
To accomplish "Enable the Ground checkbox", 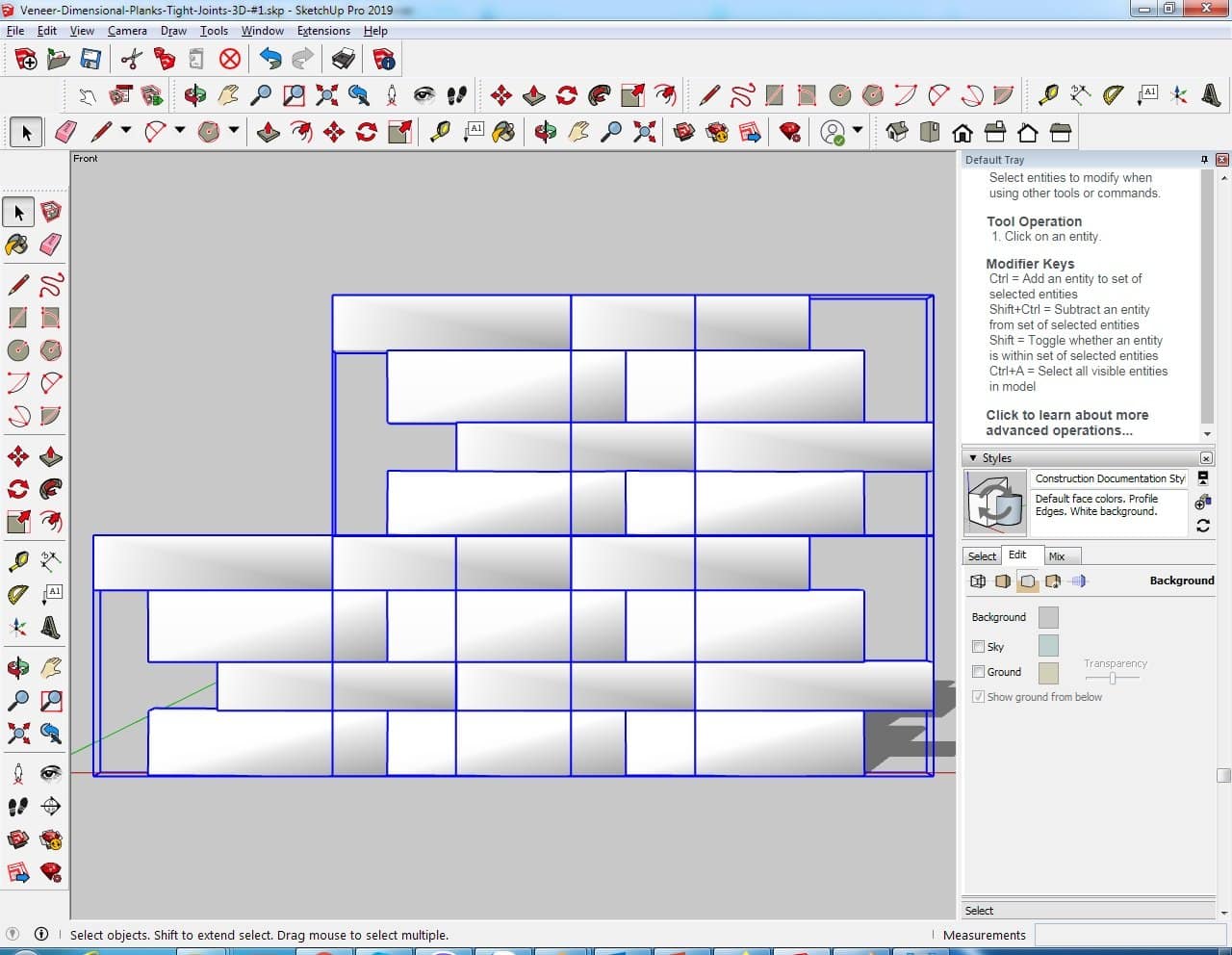I will pos(979,672).
